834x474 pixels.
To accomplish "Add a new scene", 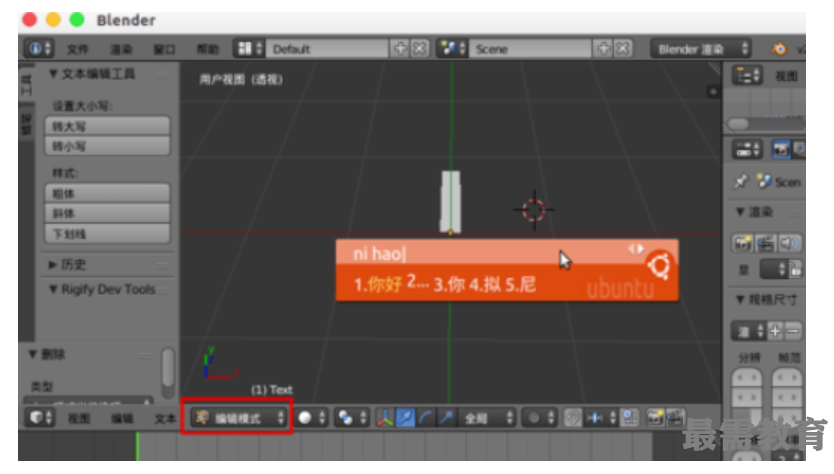I will tap(603, 49).
